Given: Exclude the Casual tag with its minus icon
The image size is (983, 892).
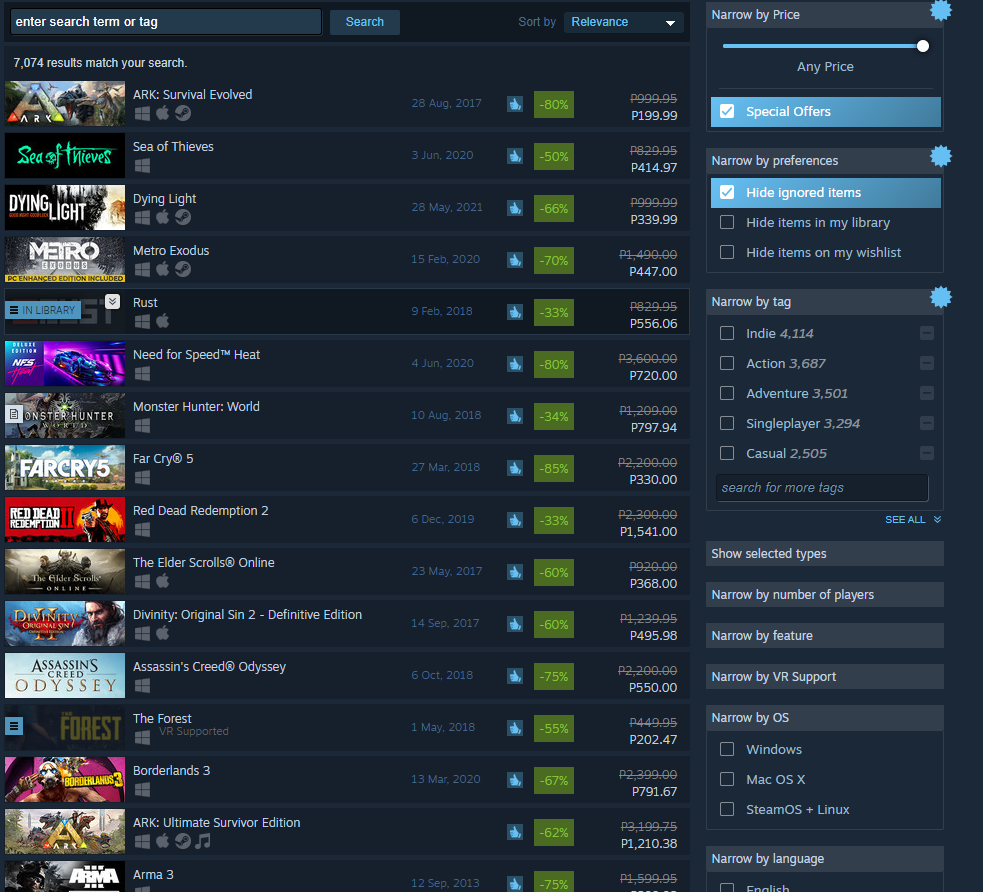Looking at the screenshot, I should [927, 453].
